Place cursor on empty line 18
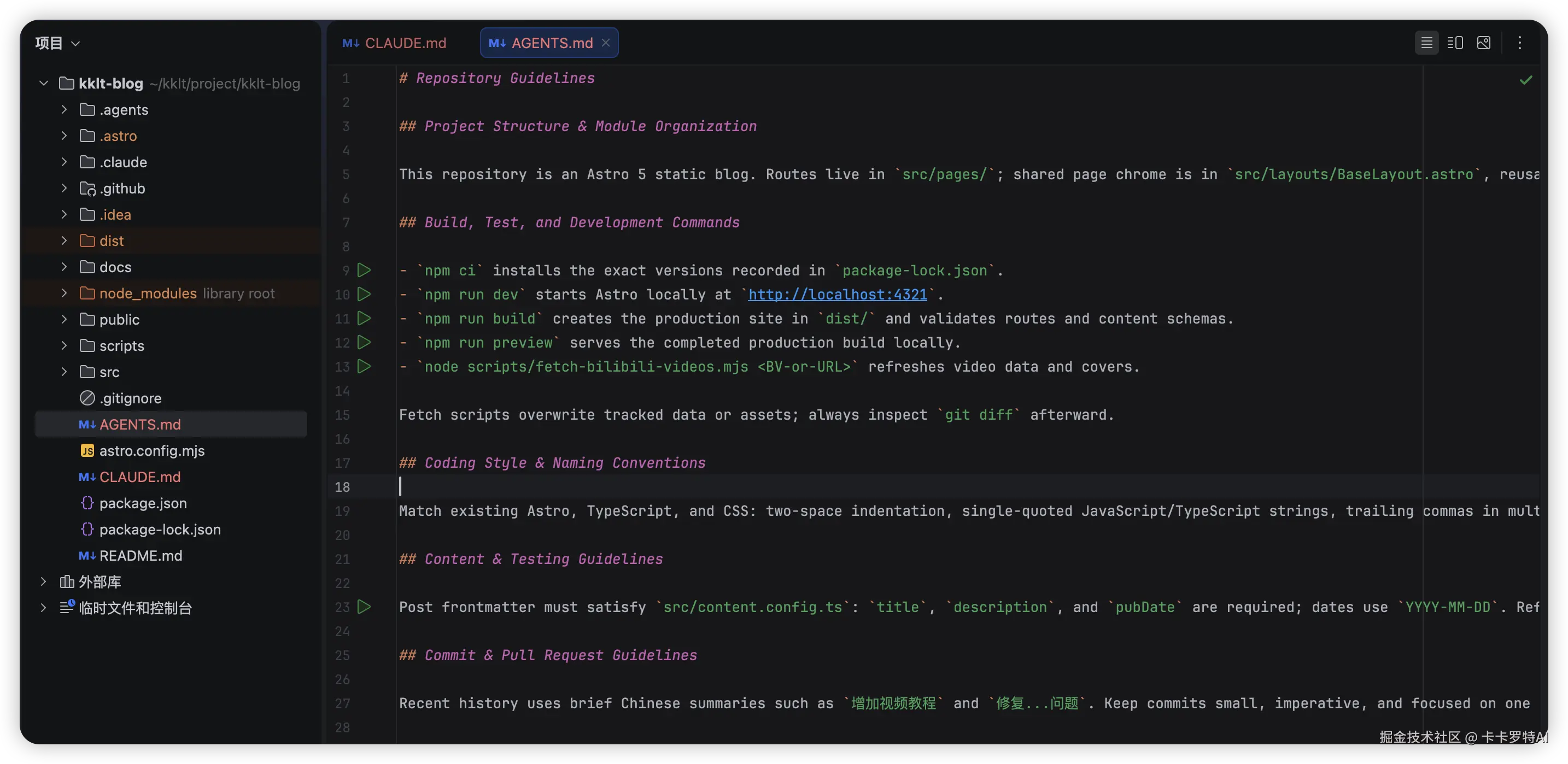Screen dimensions: 1568x764 click(x=968, y=486)
